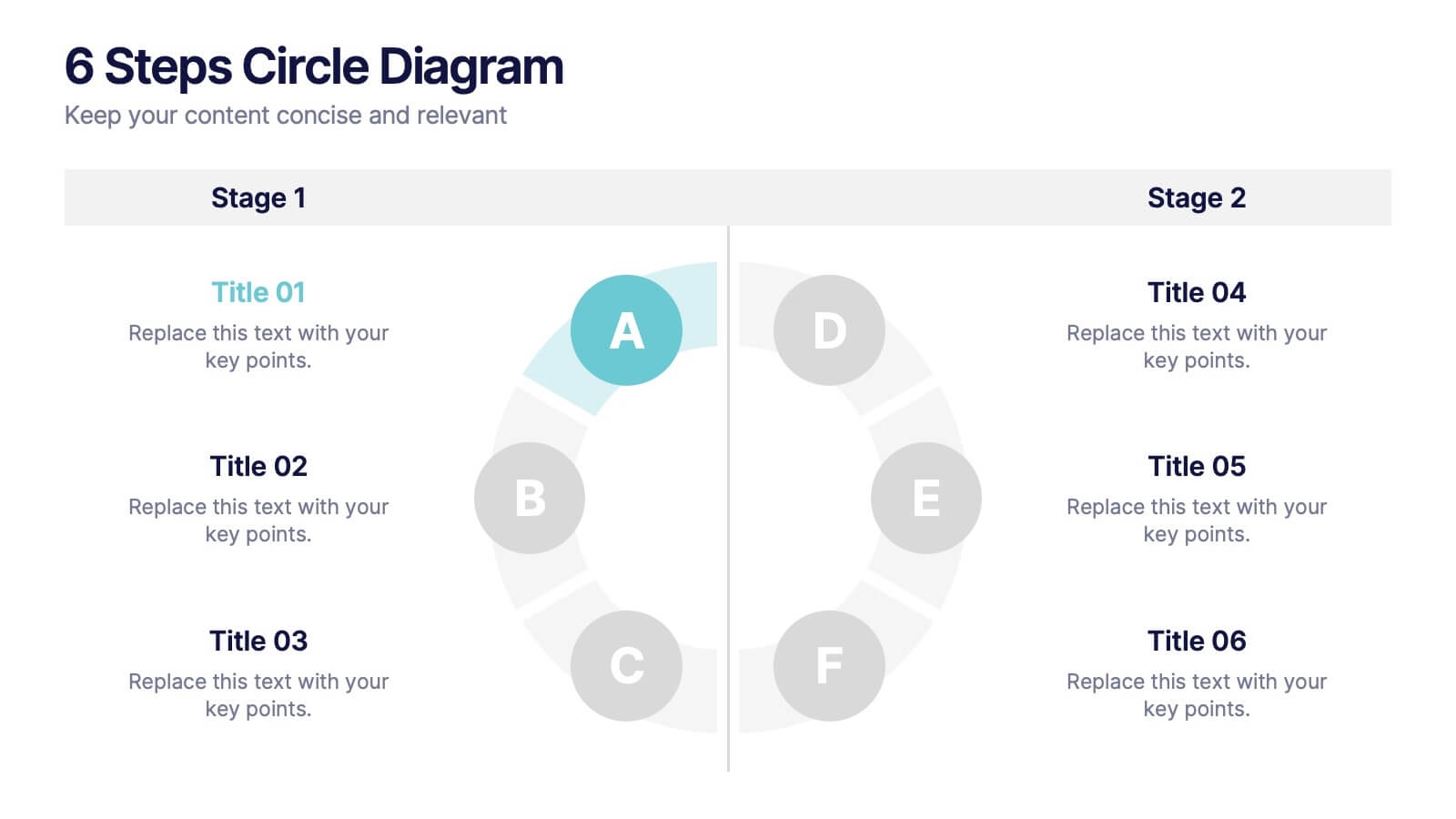The image size is (1456, 819).
Task: Select the Stage 1 header label
Action: click(x=258, y=197)
